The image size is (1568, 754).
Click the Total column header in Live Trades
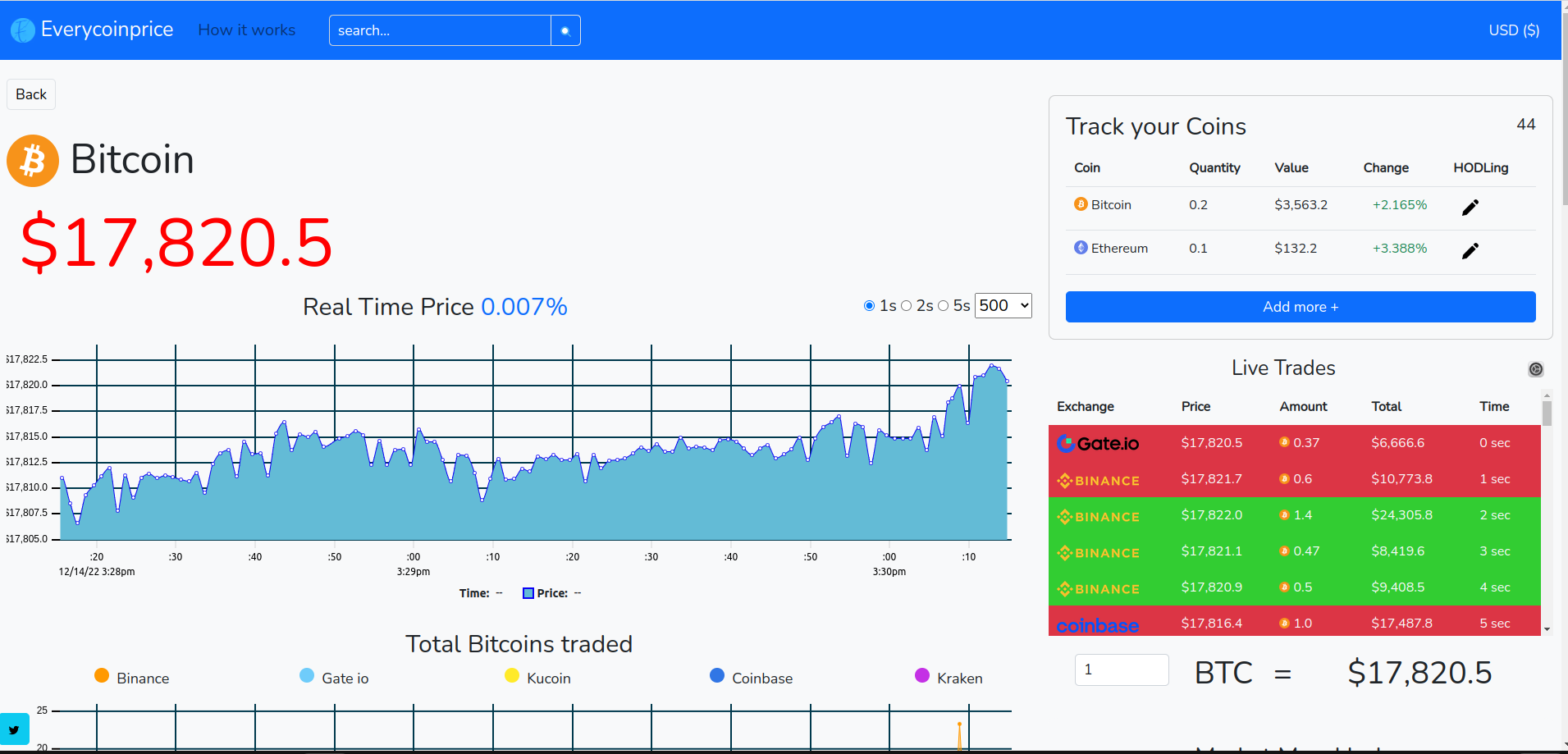point(1386,406)
